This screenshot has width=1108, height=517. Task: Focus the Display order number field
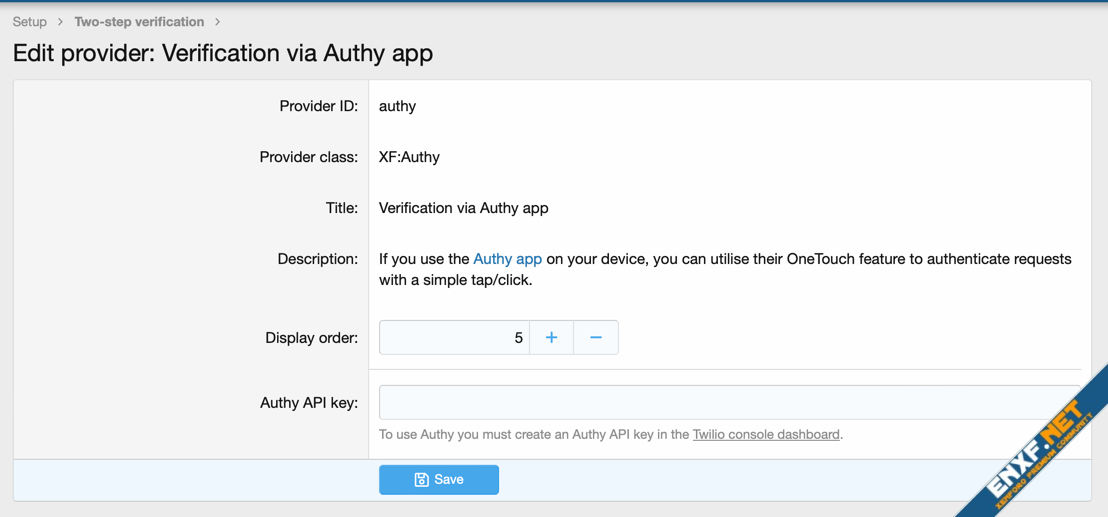point(454,338)
